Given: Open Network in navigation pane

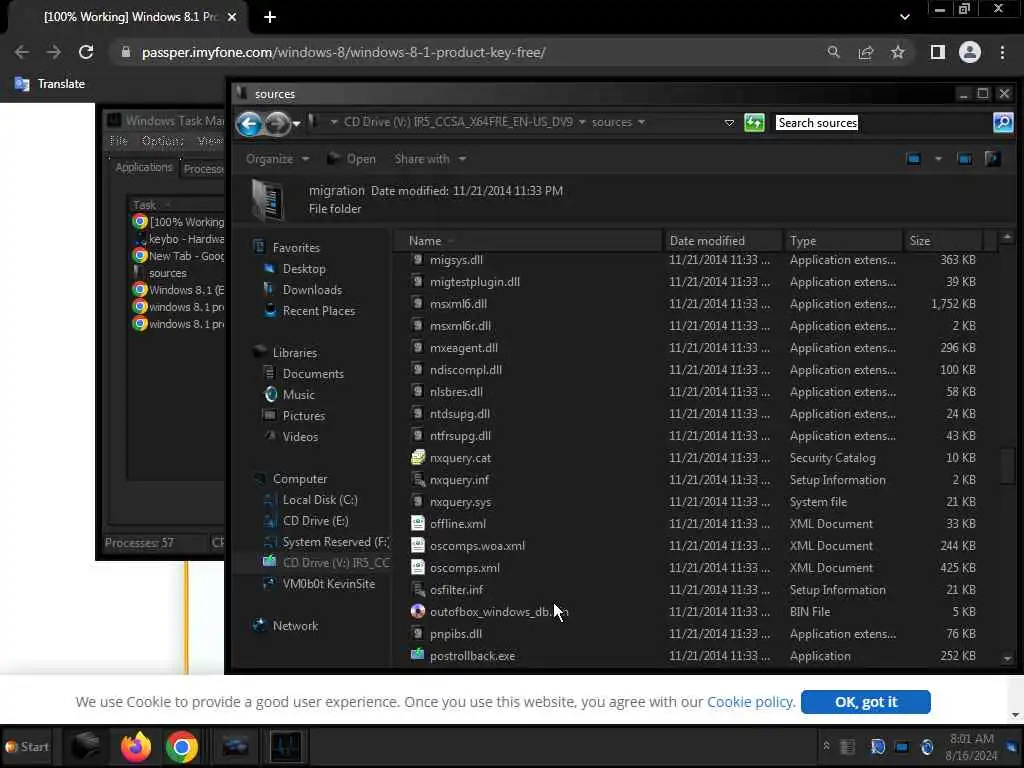Looking at the screenshot, I should tap(295, 626).
